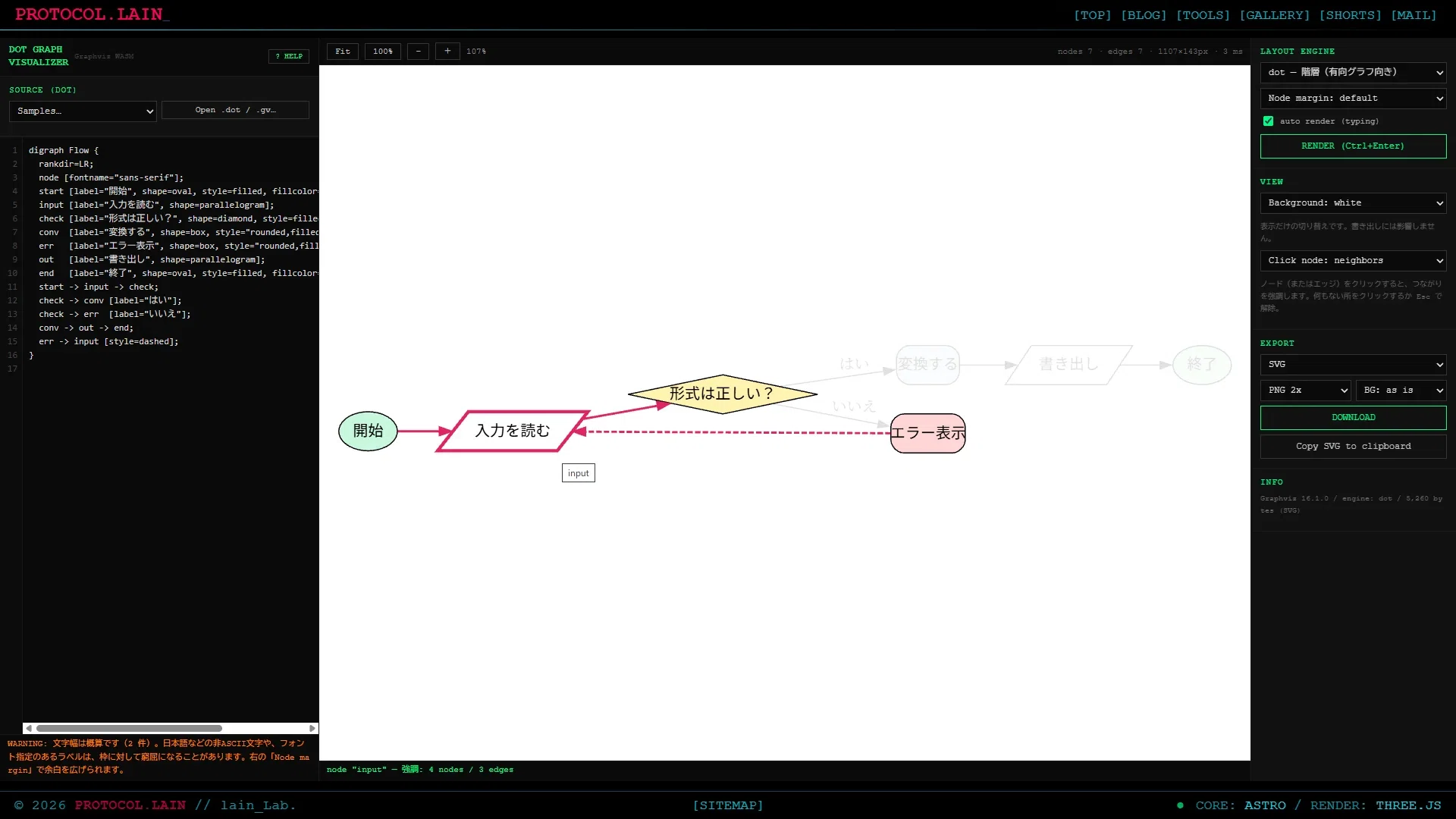The height and width of the screenshot is (819, 1456).
Task: Open the MAIL nav link
Action: point(1414,15)
